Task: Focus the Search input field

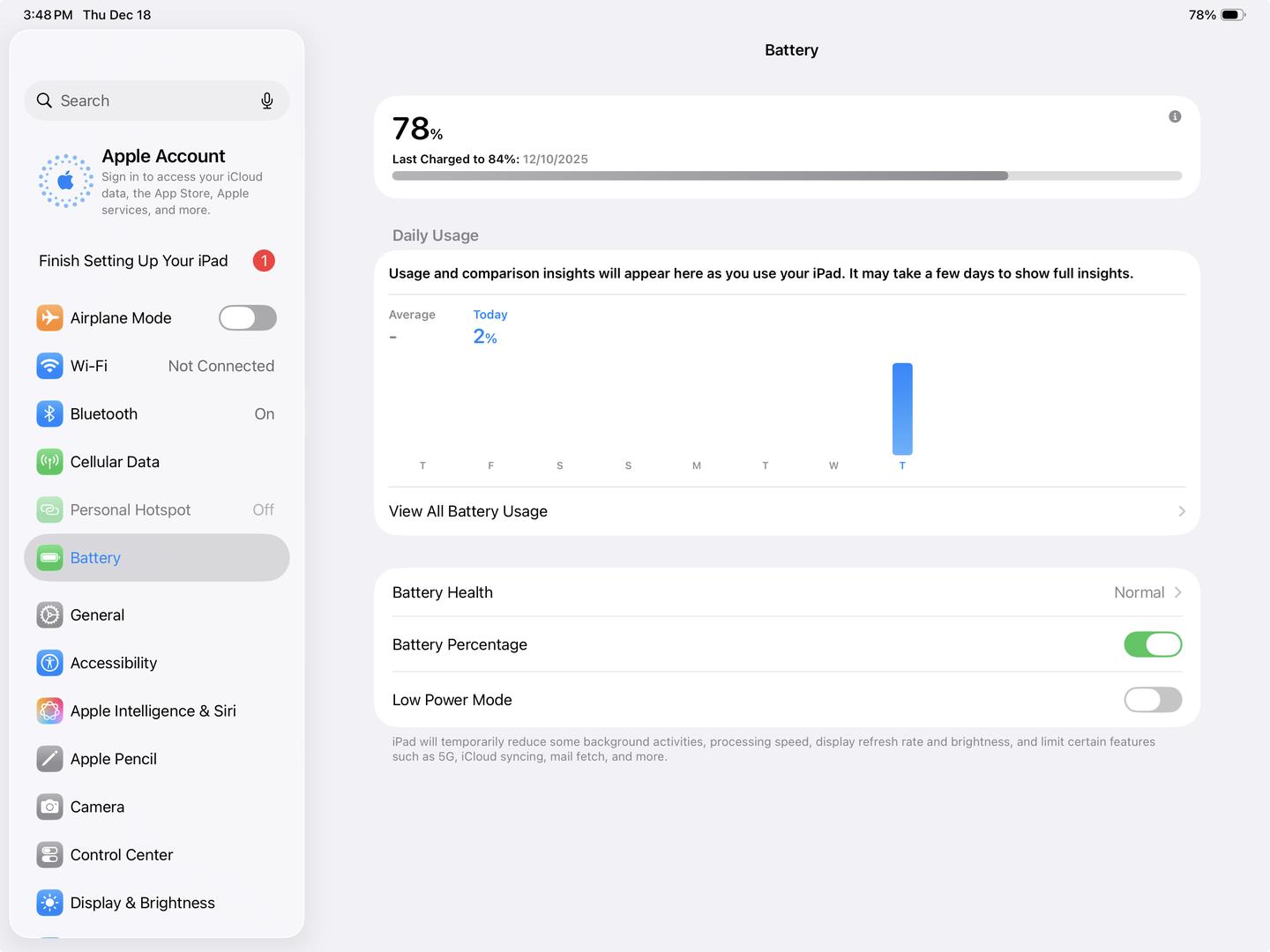Action: pyautogui.click(x=157, y=100)
